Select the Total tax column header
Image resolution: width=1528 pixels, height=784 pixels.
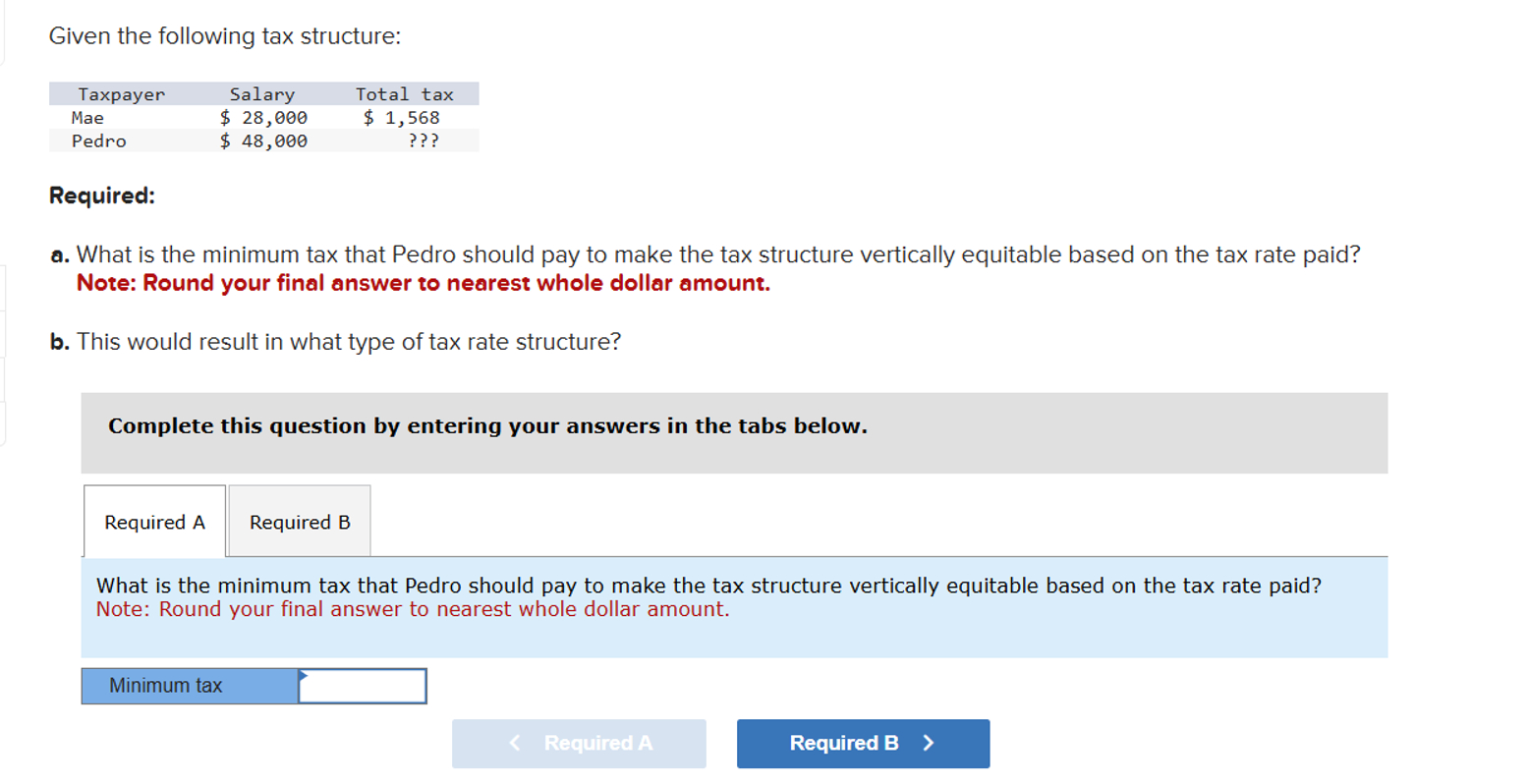405,94
